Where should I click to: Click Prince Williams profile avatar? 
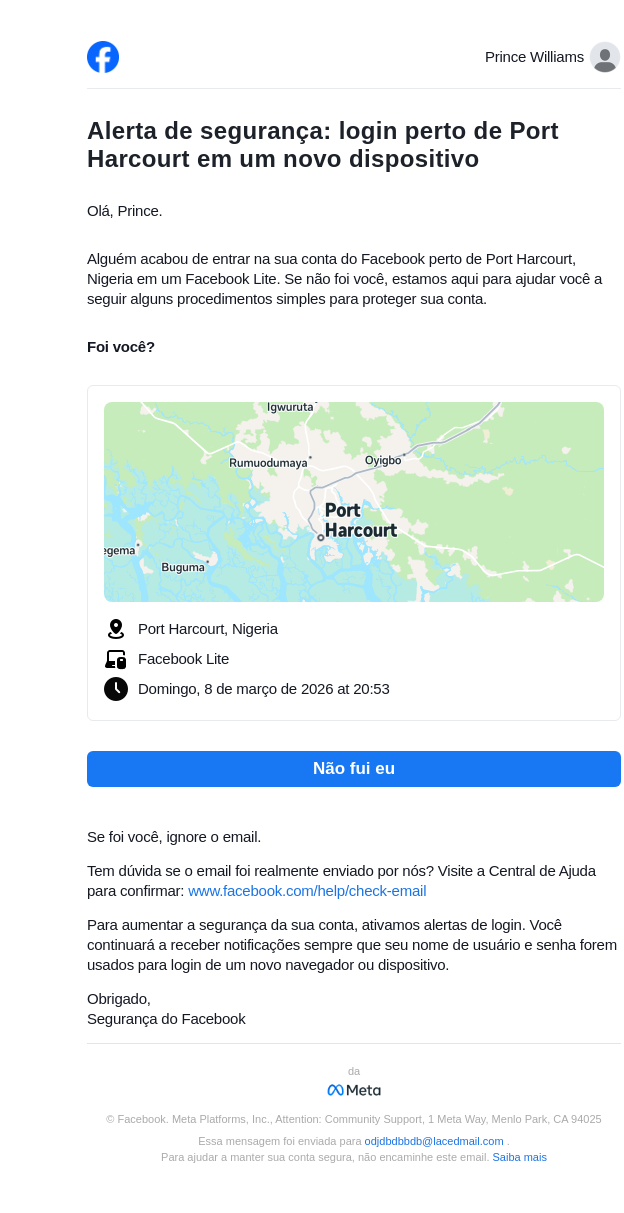[604, 57]
